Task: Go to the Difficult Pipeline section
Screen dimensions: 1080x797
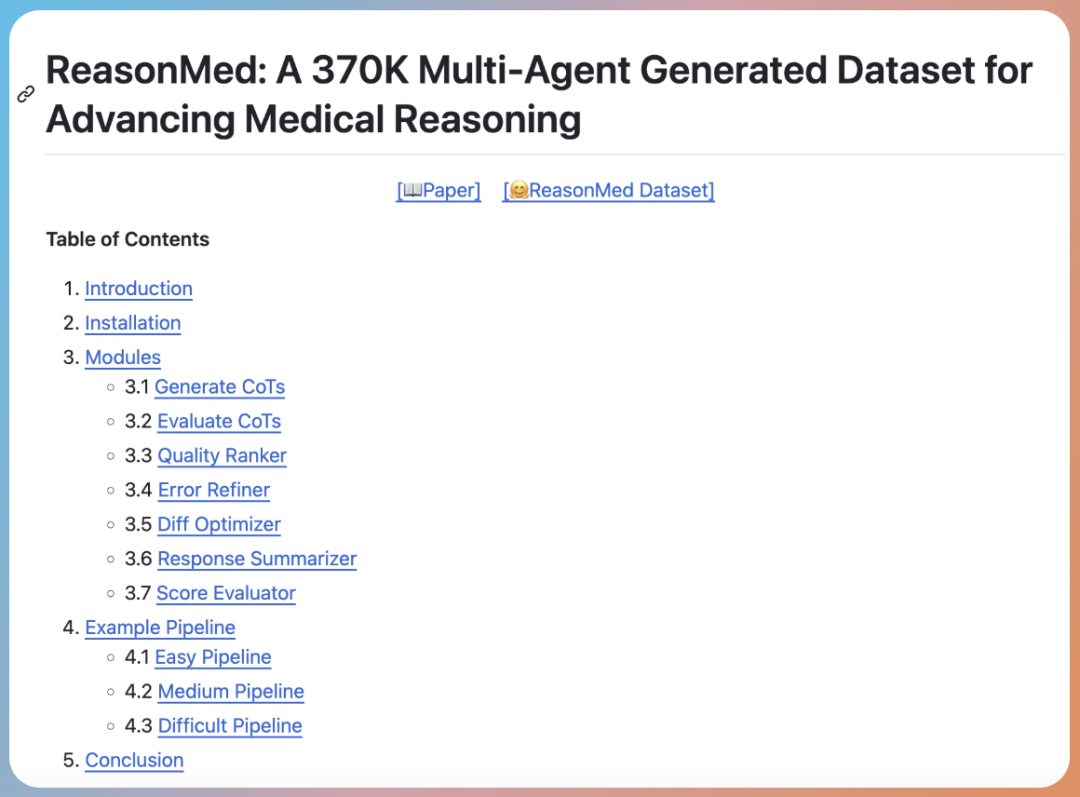Action: (x=230, y=726)
